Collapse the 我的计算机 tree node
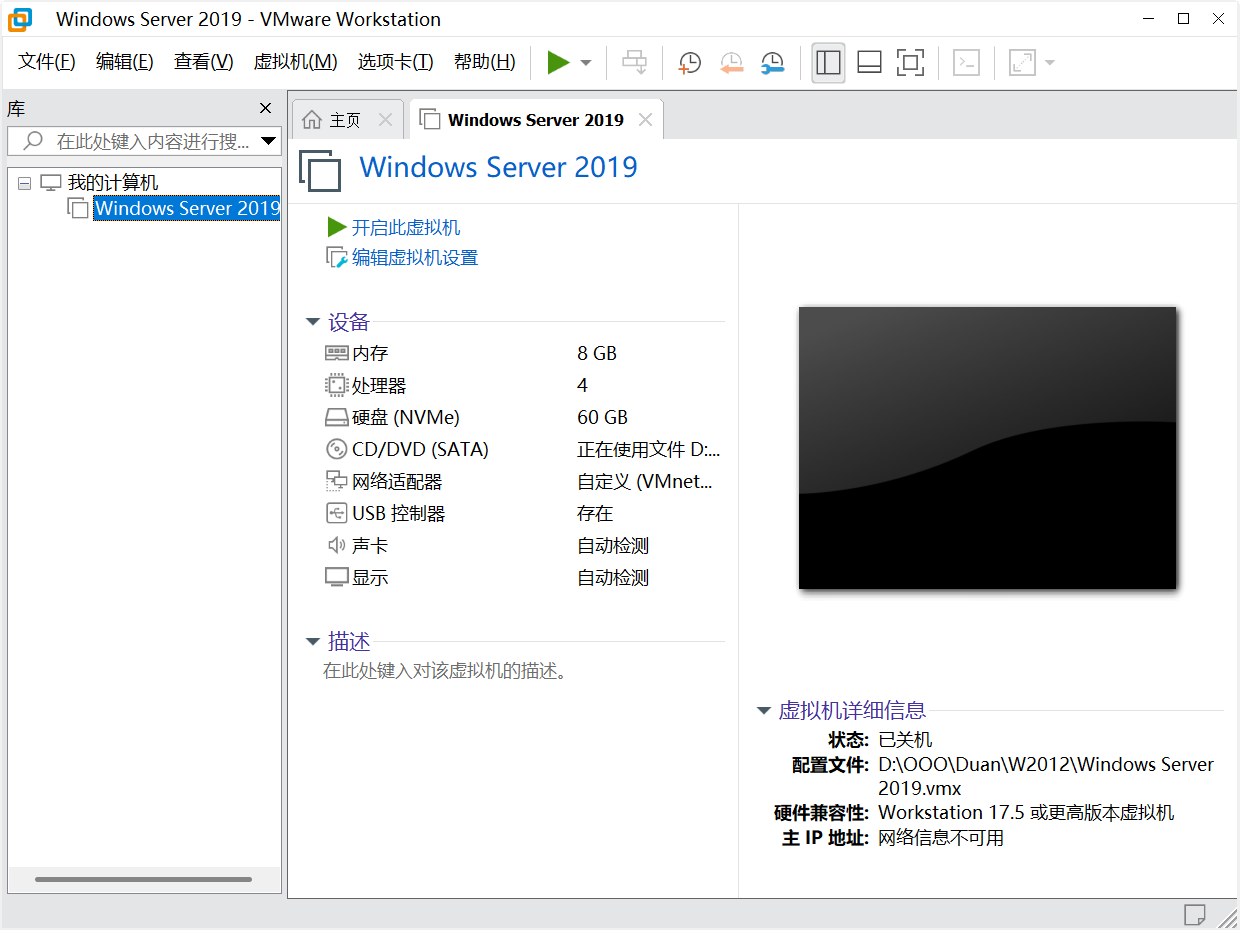1240x930 pixels. tap(22, 181)
